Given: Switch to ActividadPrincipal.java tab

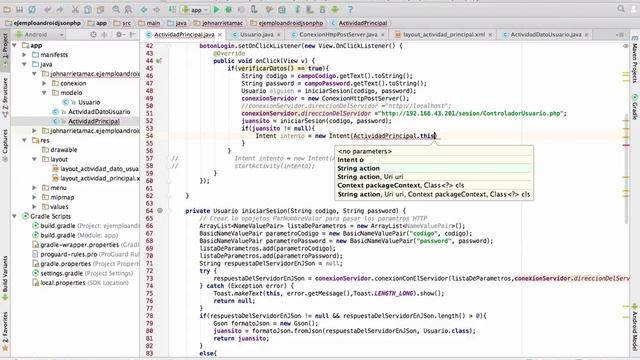Looking at the screenshot, I should (184, 35).
